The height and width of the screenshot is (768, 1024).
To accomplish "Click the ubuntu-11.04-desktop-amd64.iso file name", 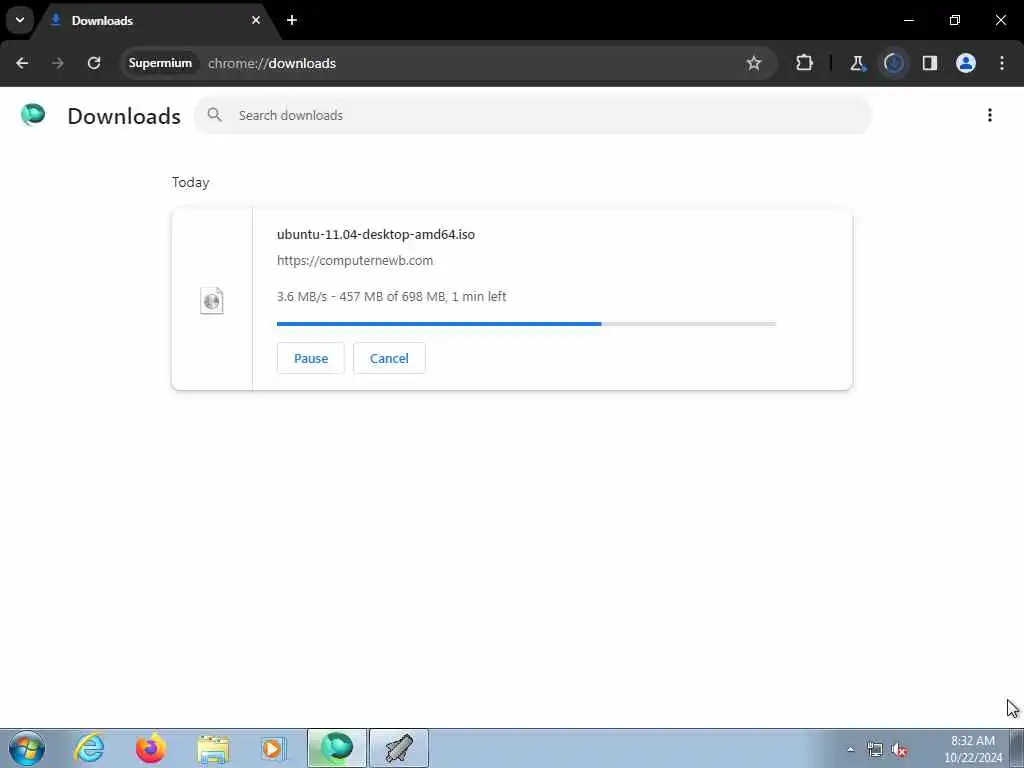I will (x=376, y=234).
